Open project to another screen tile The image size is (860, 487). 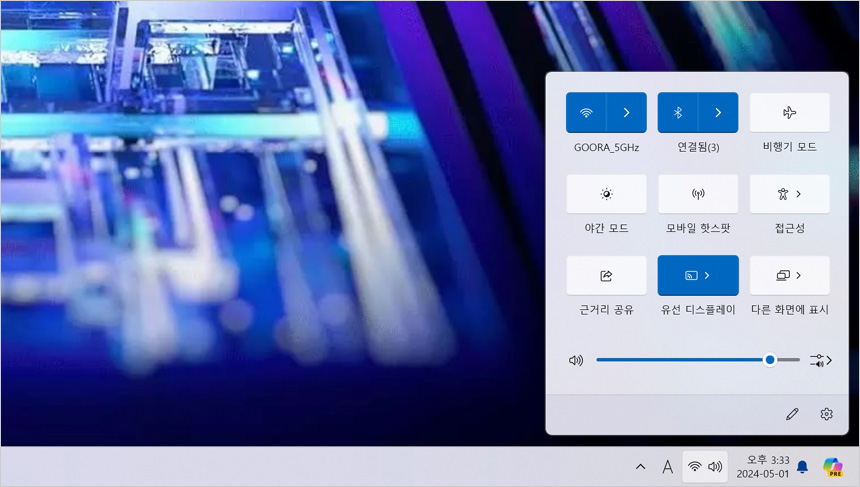789,275
